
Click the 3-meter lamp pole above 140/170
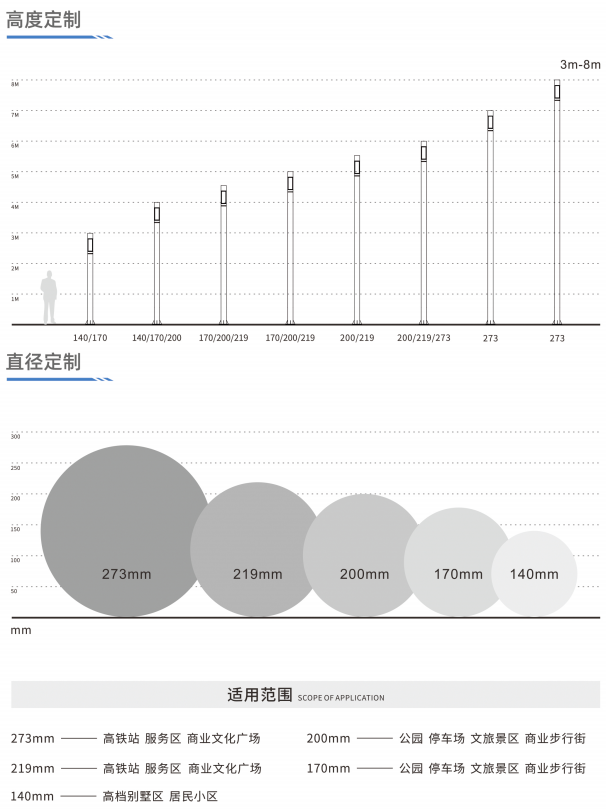pos(90,279)
